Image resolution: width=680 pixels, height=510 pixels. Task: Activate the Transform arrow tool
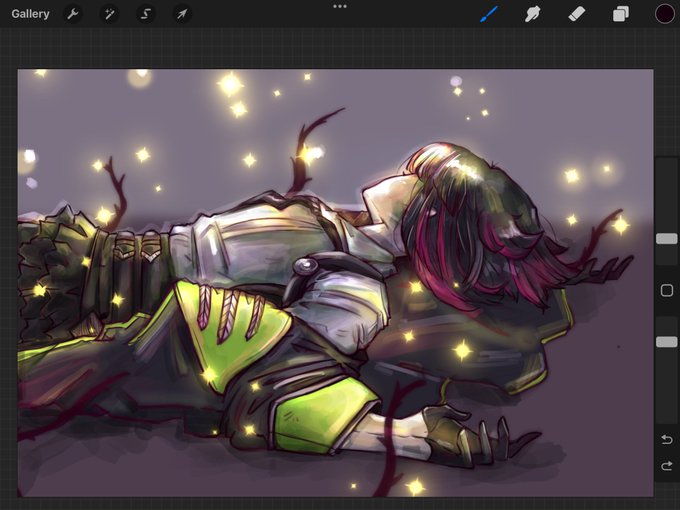[182, 14]
